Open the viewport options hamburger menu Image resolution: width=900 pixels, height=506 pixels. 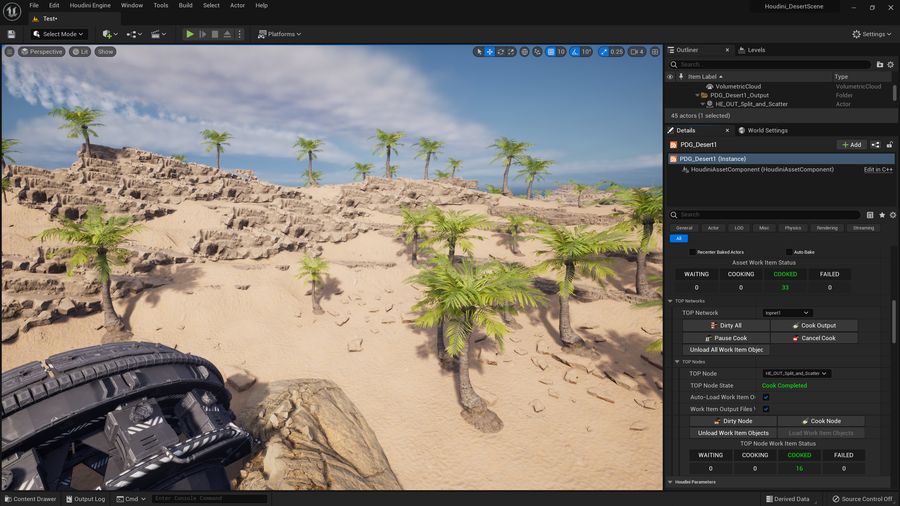[x=10, y=52]
